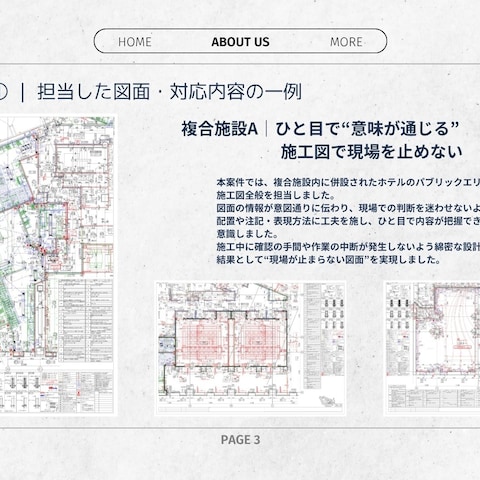This screenshot has height=480, width=480.
Task: Click the line beginning 配置や注記・表現方法に工夫
Action: coord(348,221)
